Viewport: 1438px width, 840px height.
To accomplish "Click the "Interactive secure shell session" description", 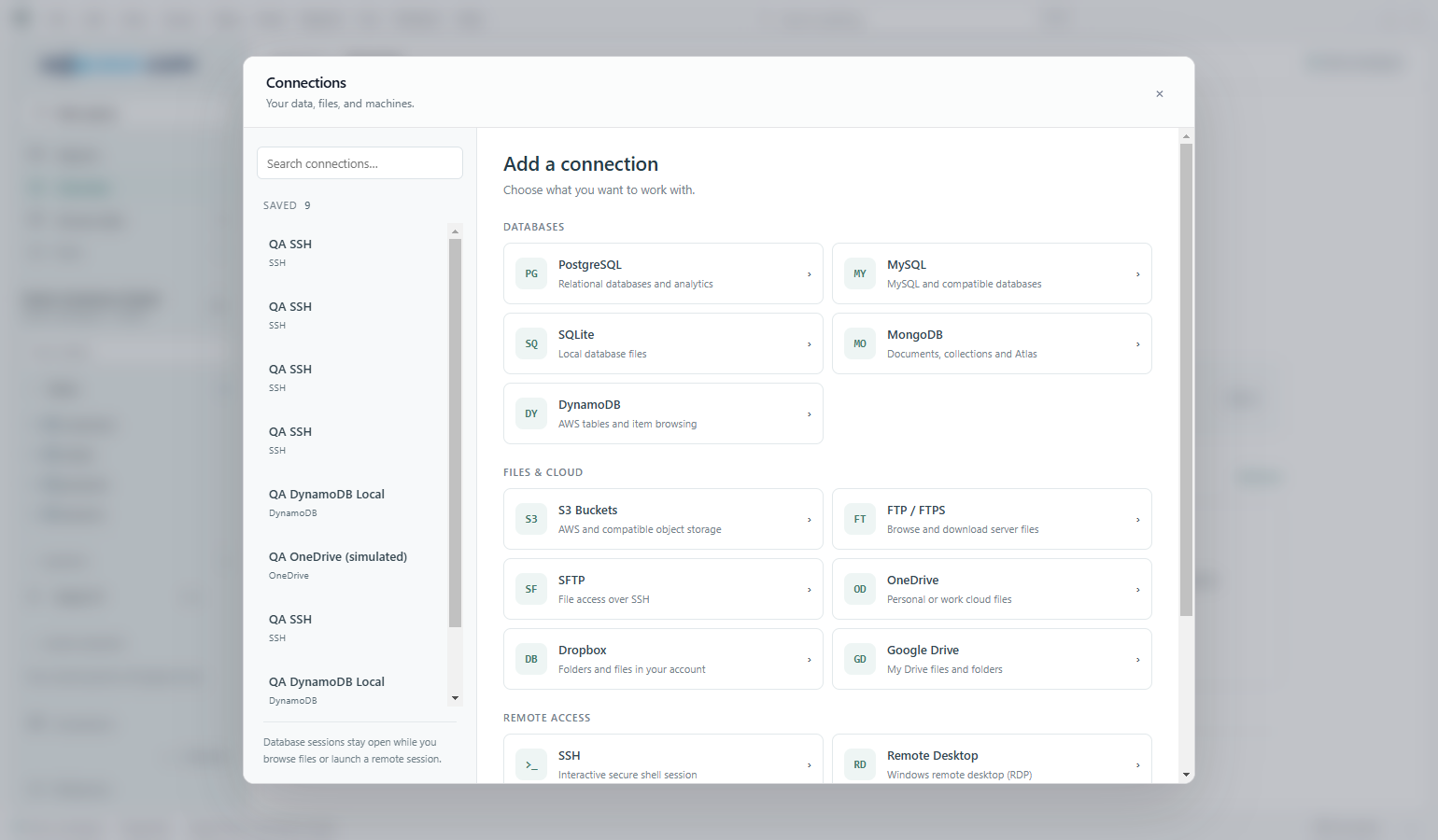I will coord(627,775).
